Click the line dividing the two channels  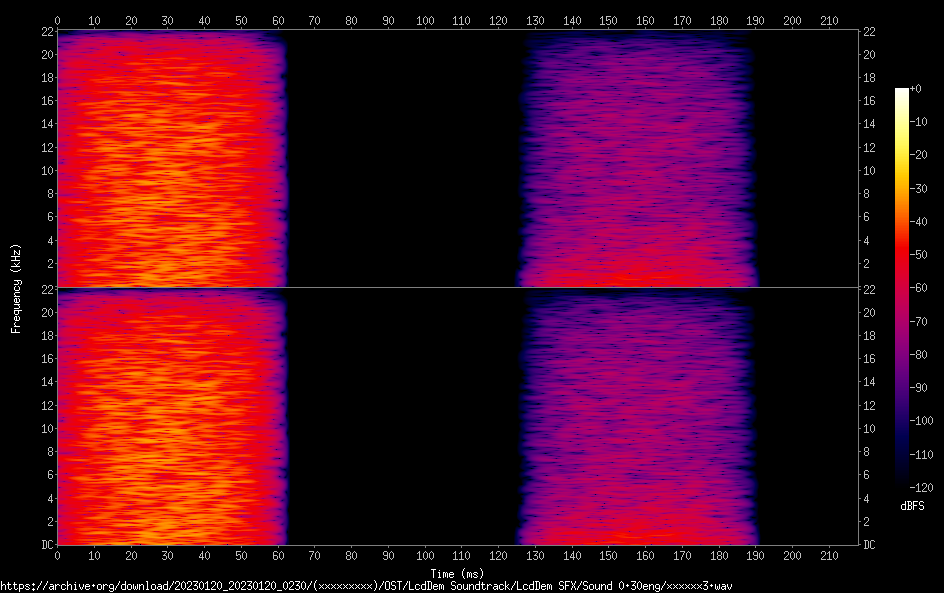(458, 288)
